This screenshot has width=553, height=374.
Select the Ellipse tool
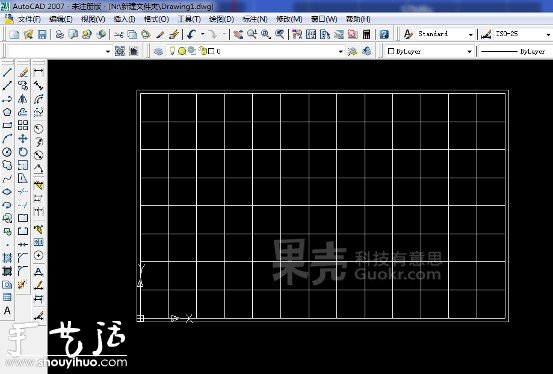[7, 192]
